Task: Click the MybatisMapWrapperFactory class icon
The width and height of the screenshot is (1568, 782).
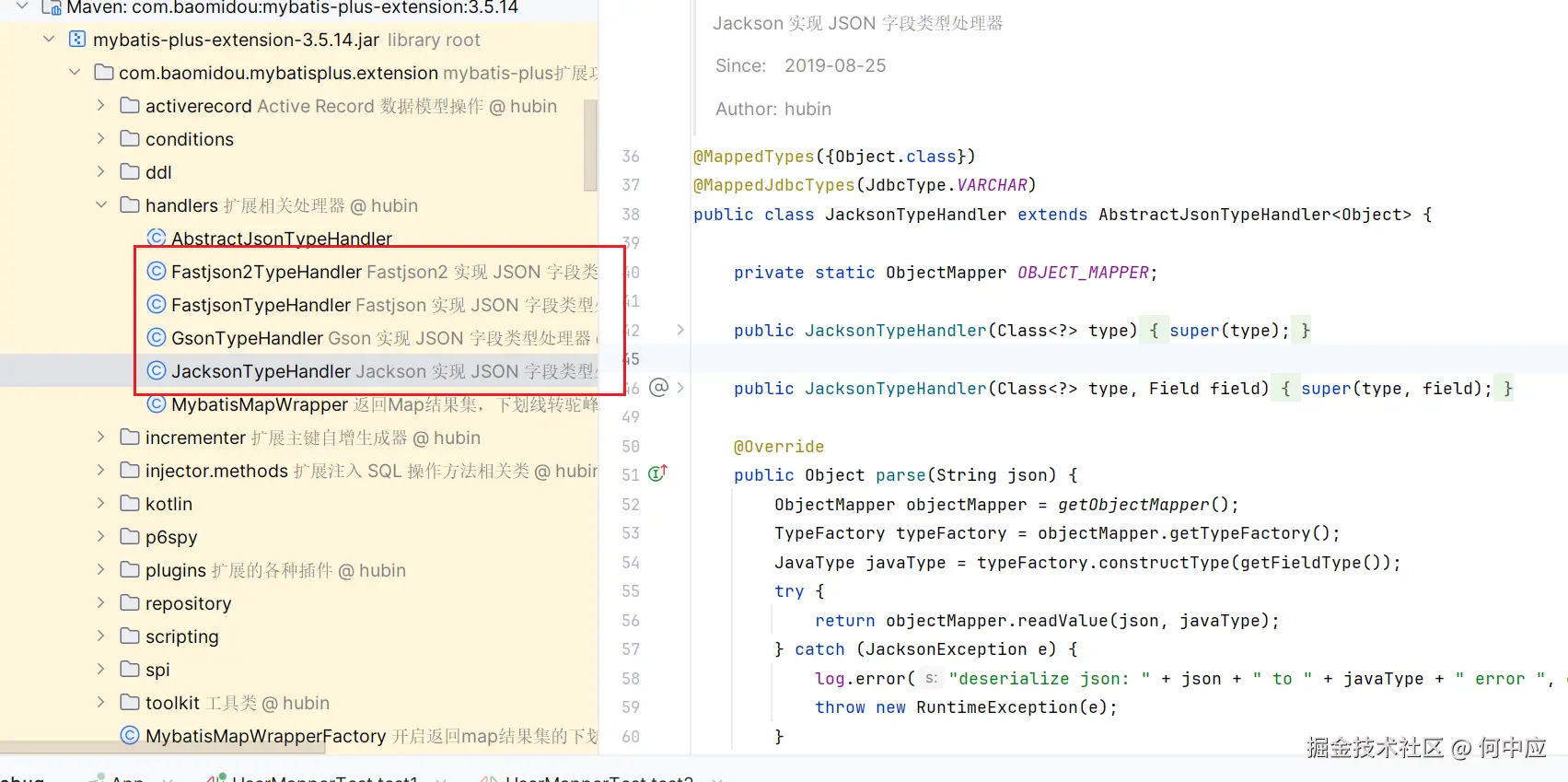Action: pos(130,736)
